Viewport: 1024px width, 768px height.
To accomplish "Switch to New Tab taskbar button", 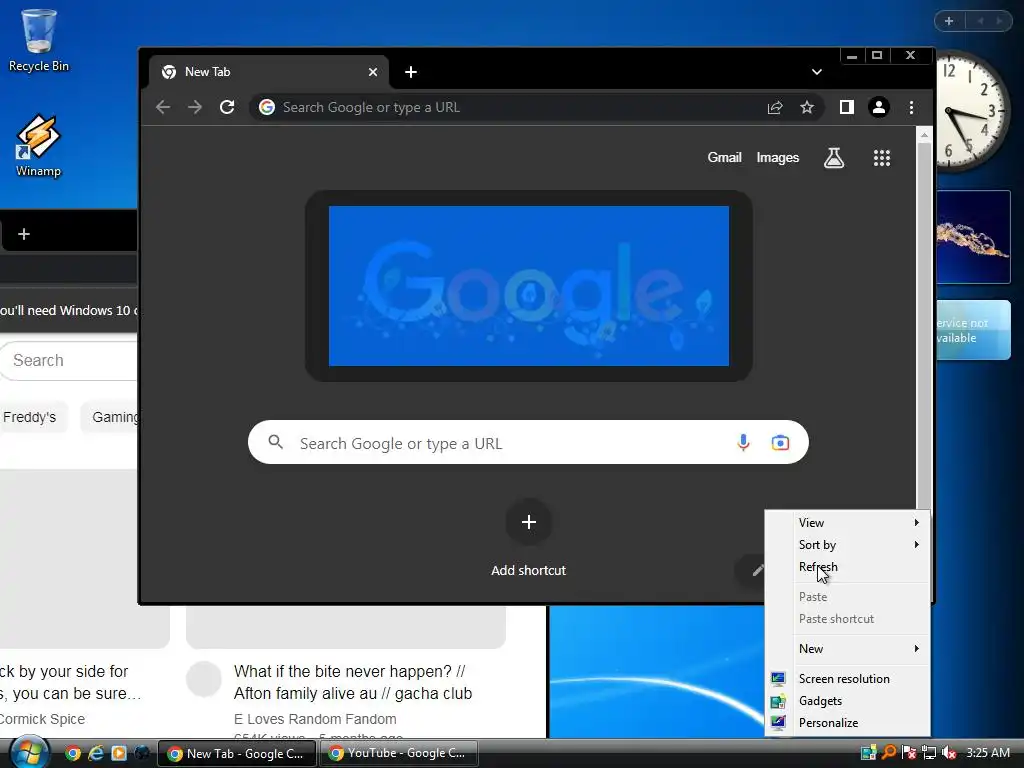I will point(238,753).
